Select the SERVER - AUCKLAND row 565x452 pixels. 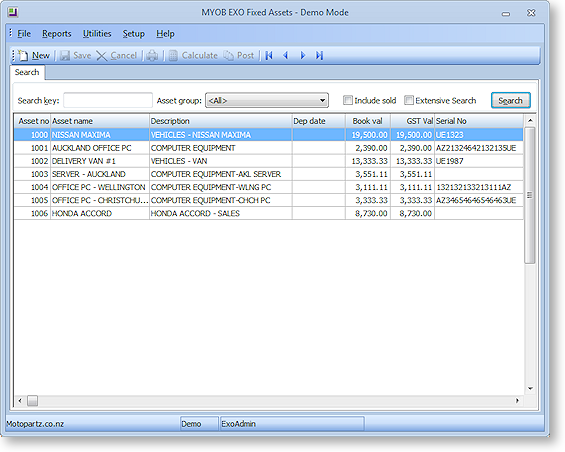point(269,174)
